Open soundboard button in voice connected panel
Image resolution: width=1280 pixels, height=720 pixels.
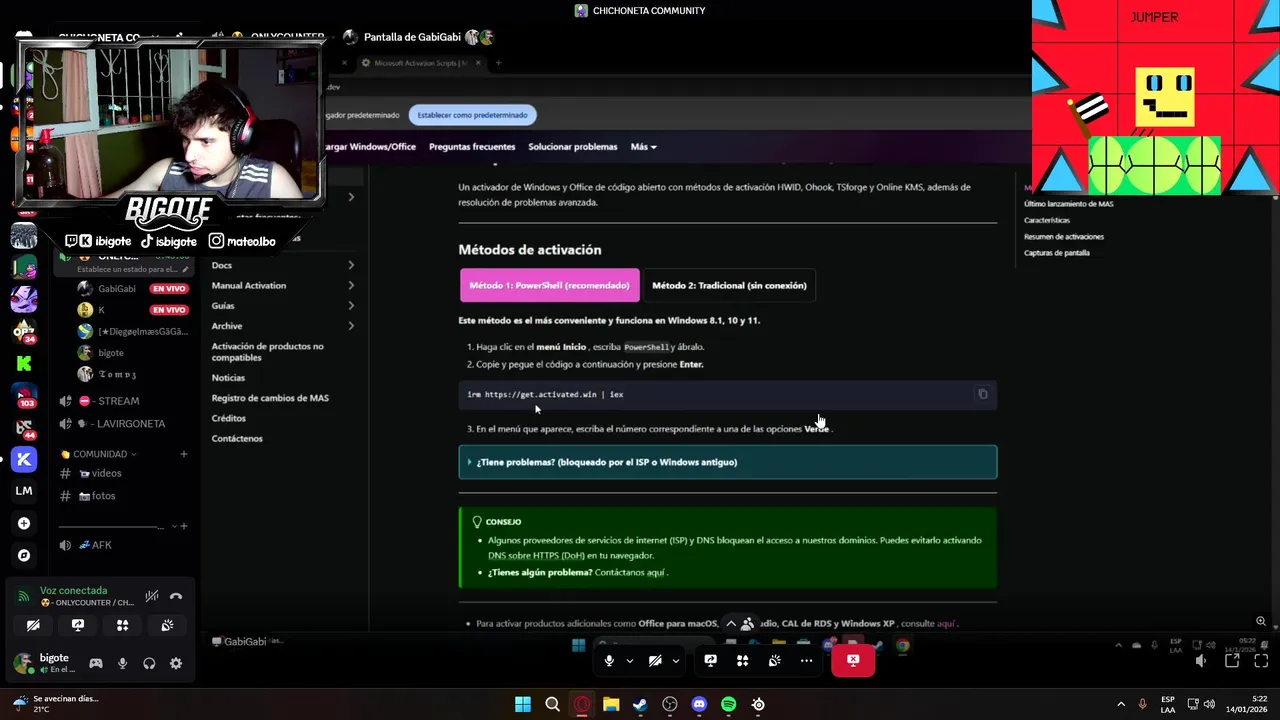pos(167,625)
